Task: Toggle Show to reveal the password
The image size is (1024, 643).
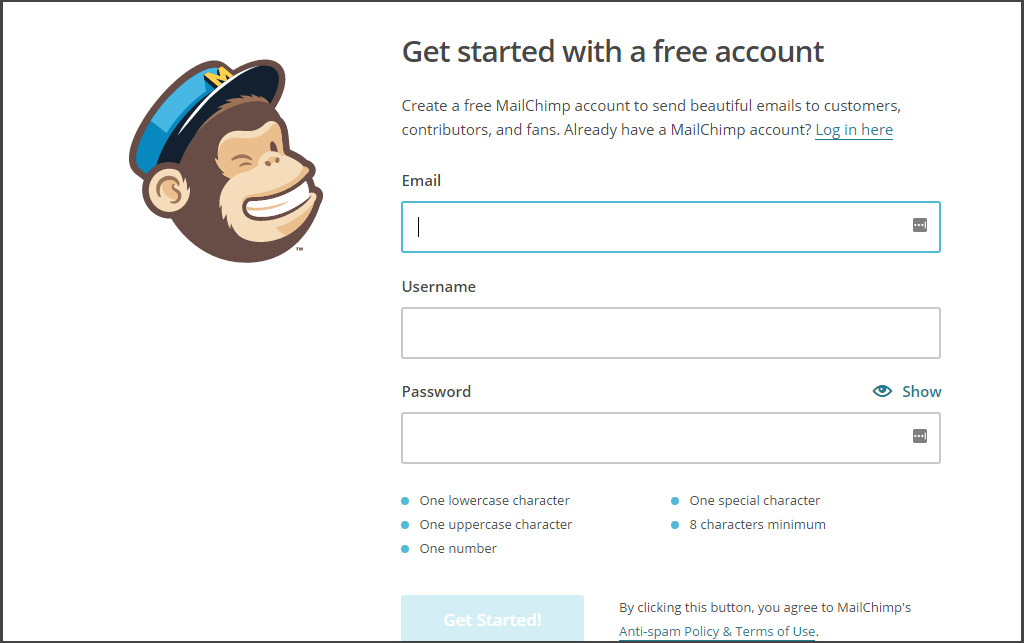Action: [x=921, y=391]
